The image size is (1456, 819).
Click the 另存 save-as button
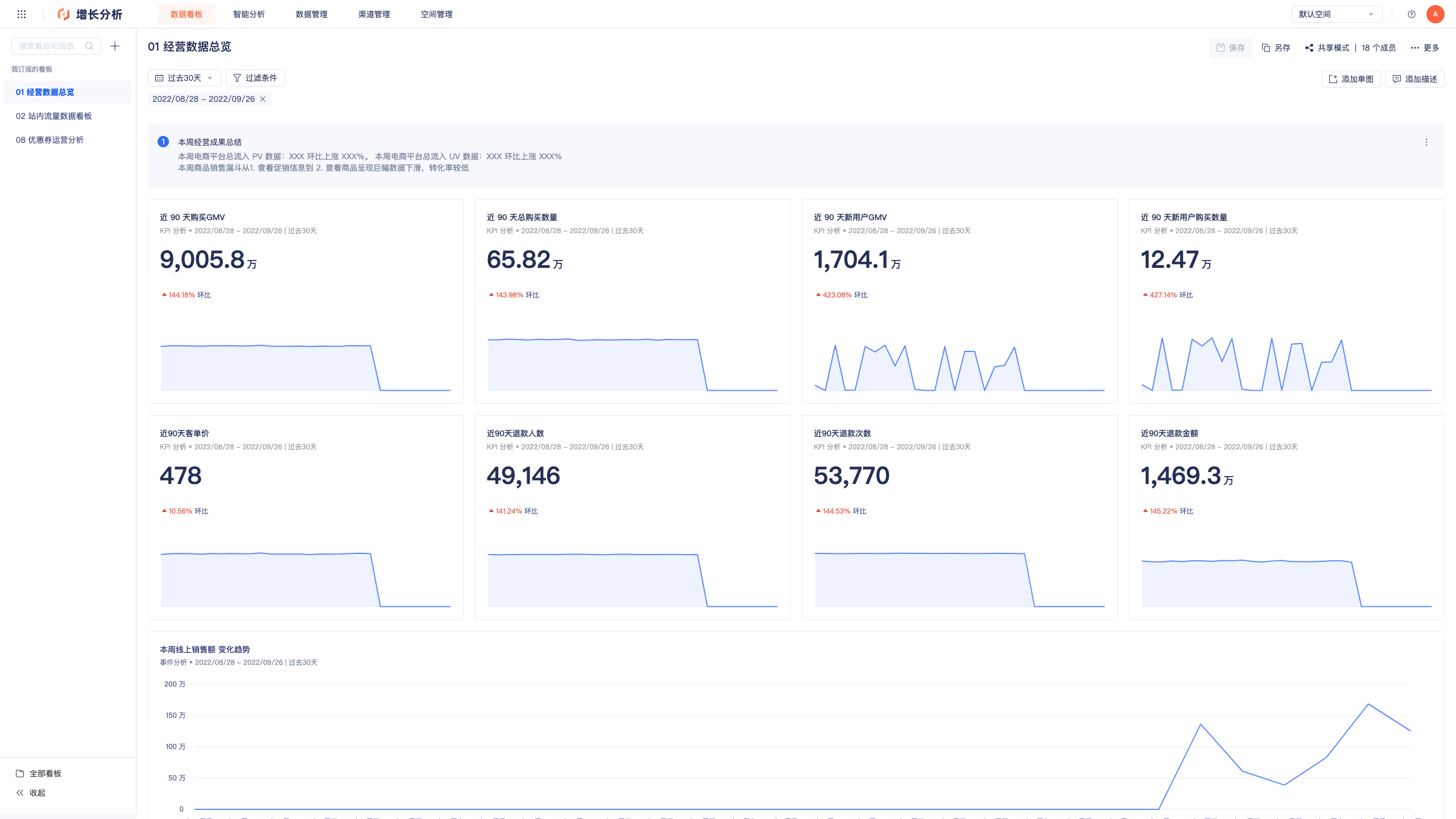(1276, 48)
